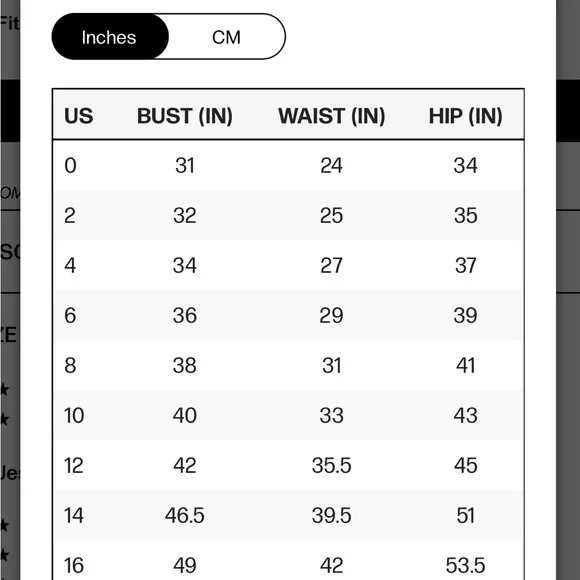This screenshot has height=580, width=580.
Task: Click the 39.5 waist value for size 14
Action: (x=331, y=515)
